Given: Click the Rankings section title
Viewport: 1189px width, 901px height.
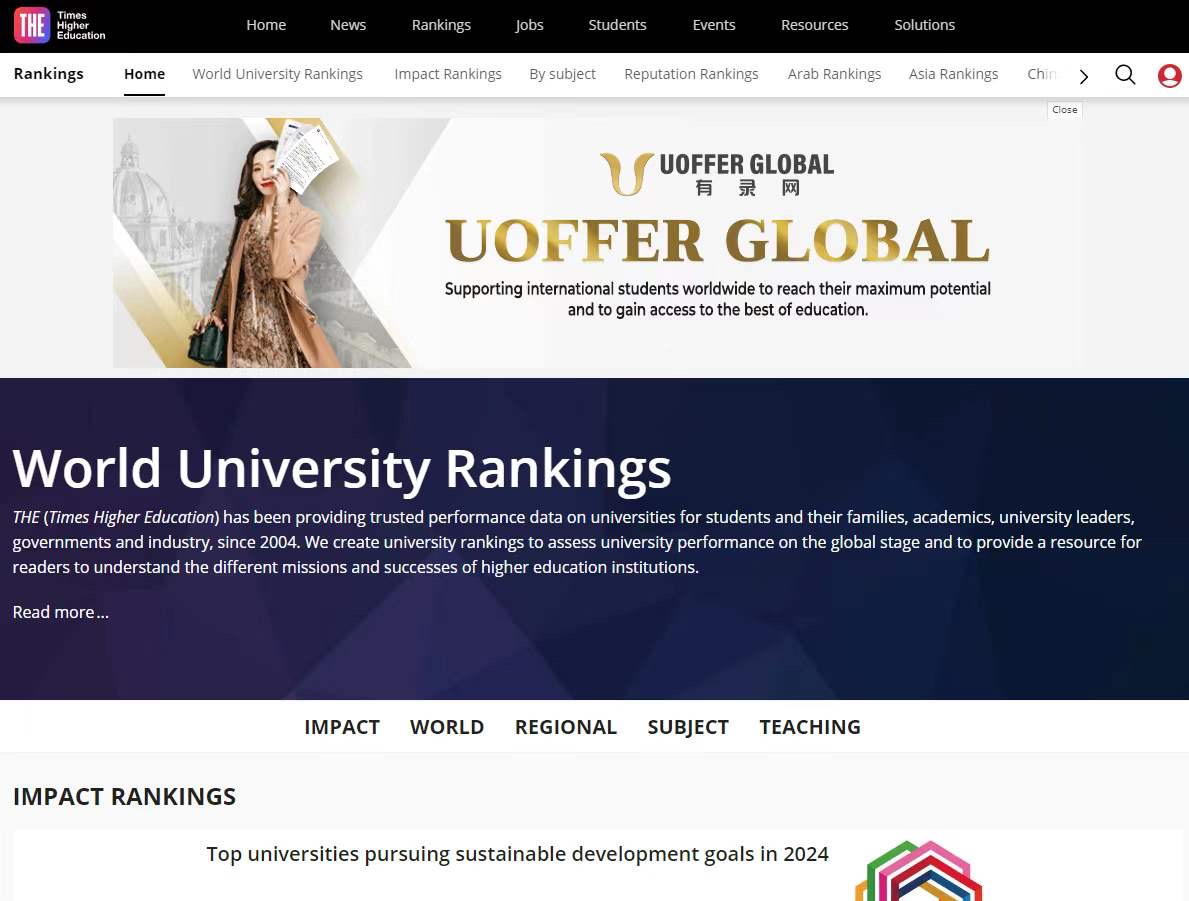Looking at the screenshot, I should [49, 74].
